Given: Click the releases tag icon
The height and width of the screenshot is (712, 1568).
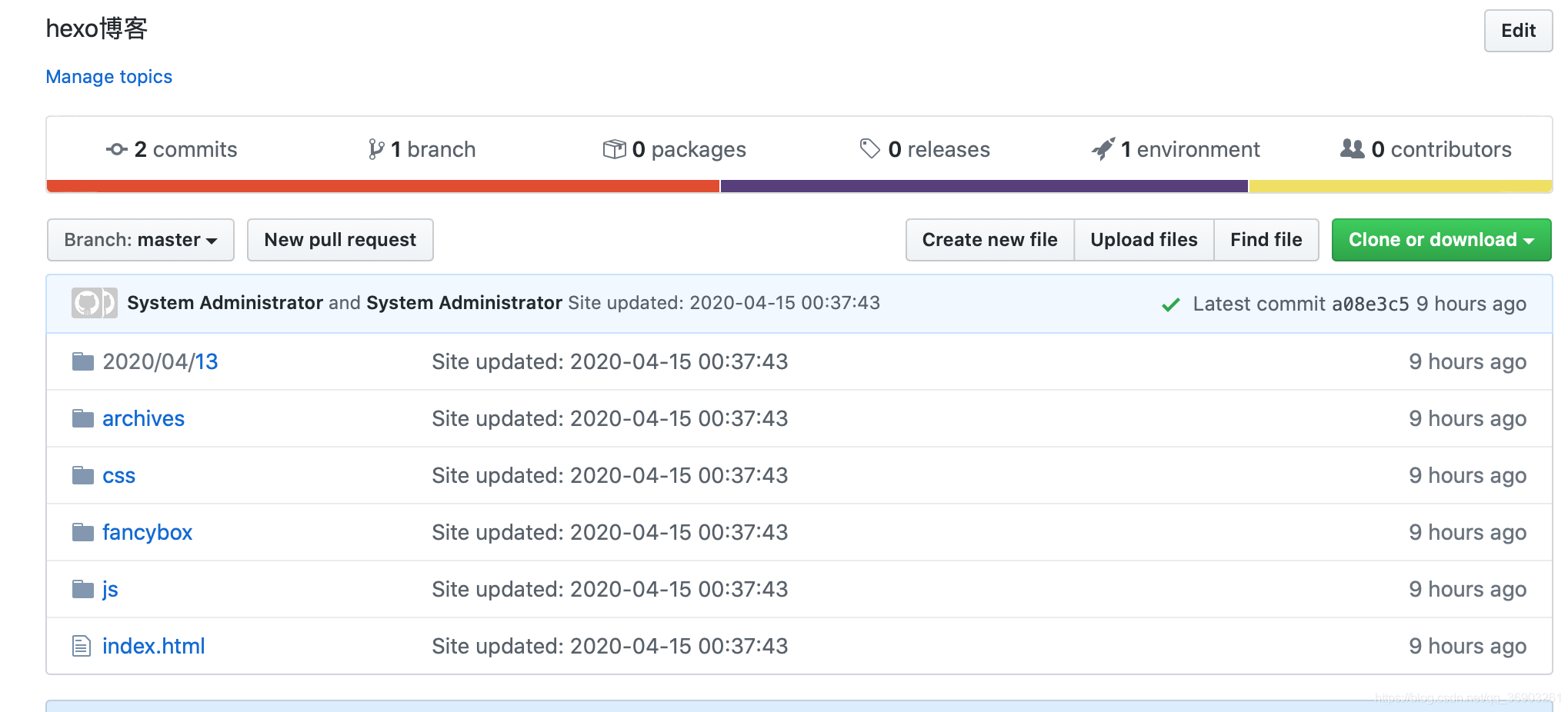Looking at the screenshot, I should click(869, 148).
